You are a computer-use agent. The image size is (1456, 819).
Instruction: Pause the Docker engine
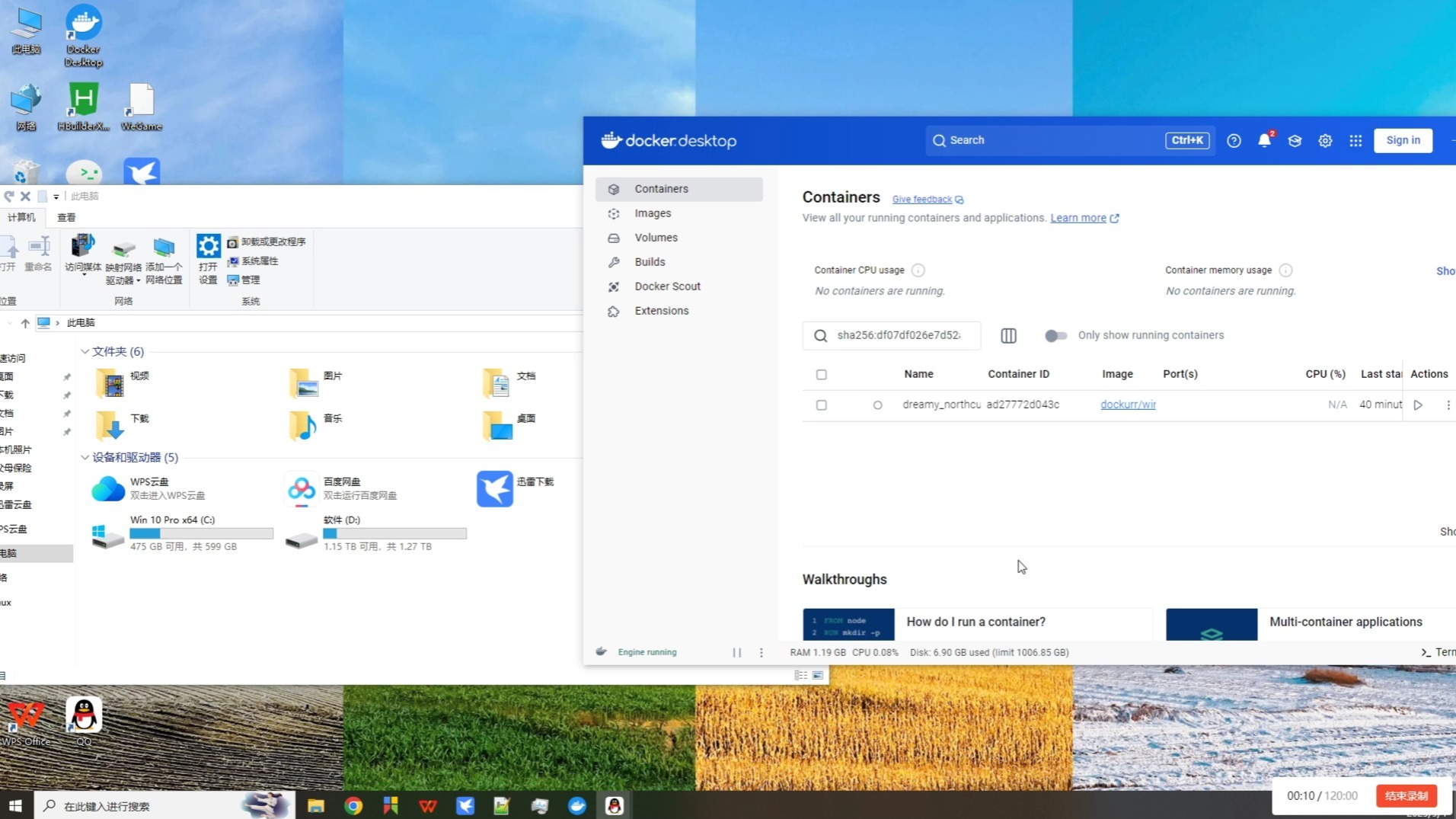coord(736,653)
